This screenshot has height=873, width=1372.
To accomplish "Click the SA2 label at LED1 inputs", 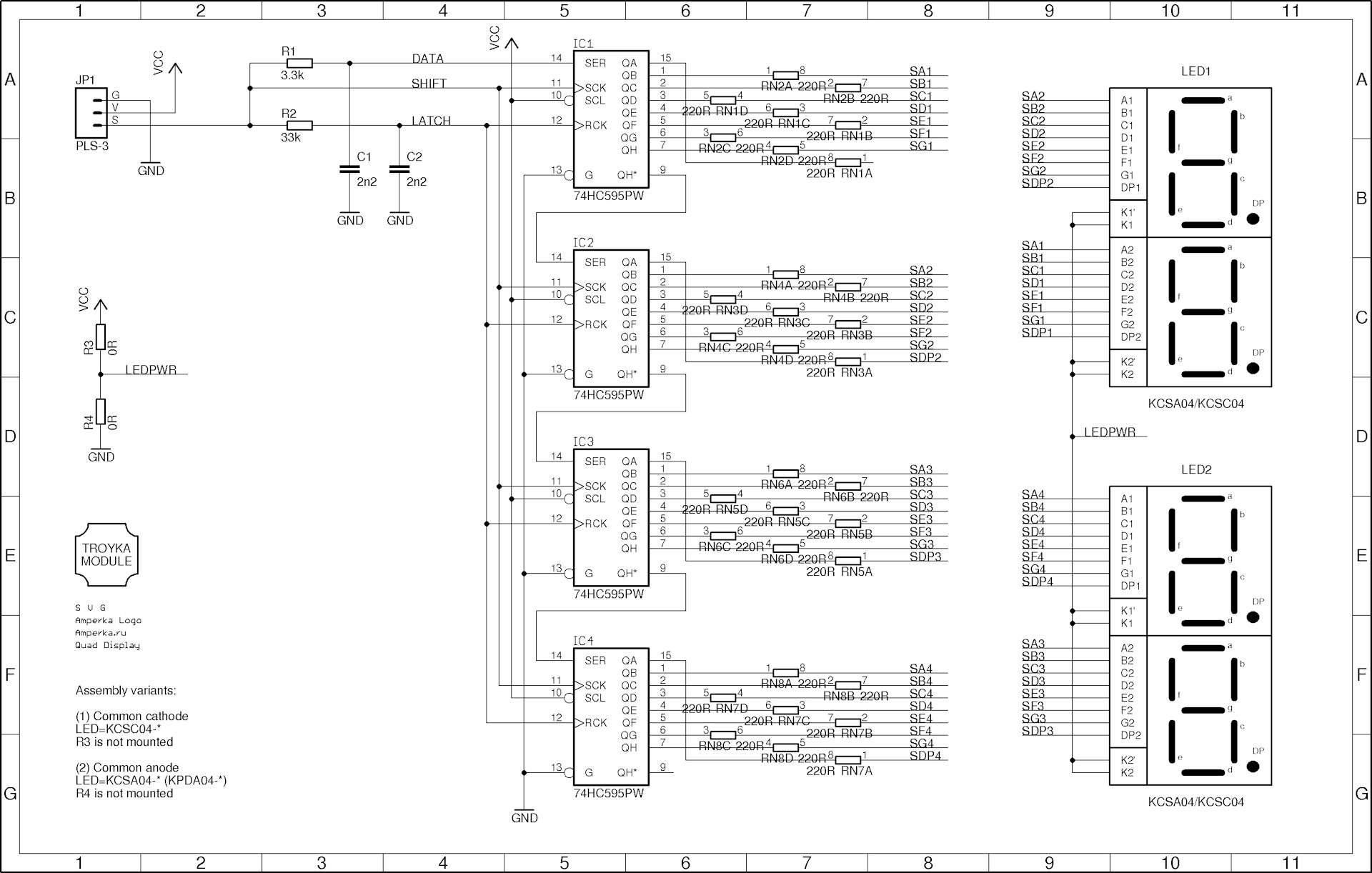I will click(1033, 96).
